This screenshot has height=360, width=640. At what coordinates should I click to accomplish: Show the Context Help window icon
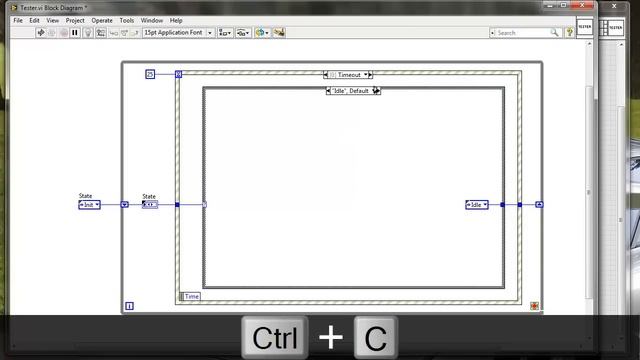click(x=569, y=33)
